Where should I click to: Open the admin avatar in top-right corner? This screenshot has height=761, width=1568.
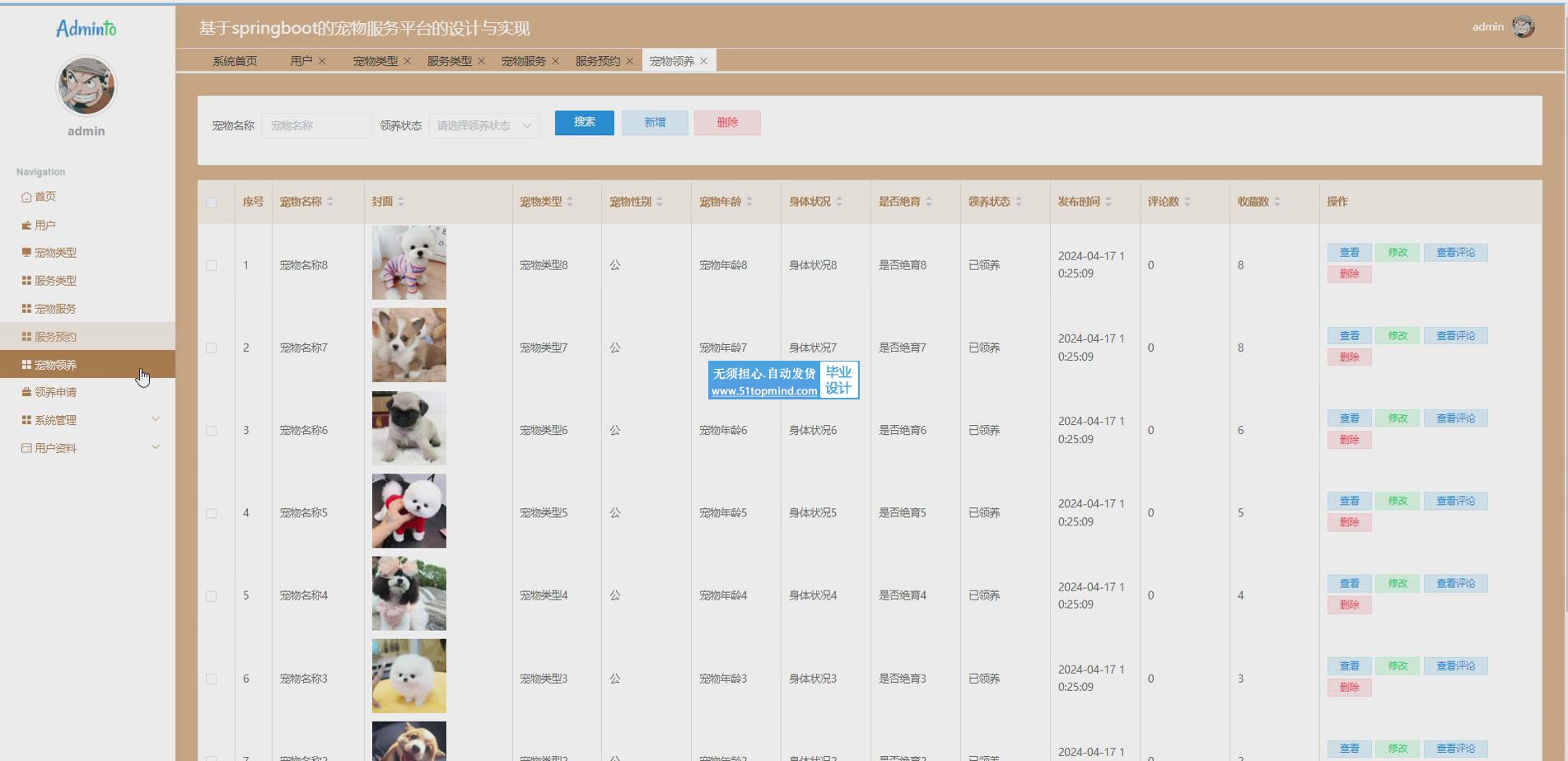pos(1523,26)
